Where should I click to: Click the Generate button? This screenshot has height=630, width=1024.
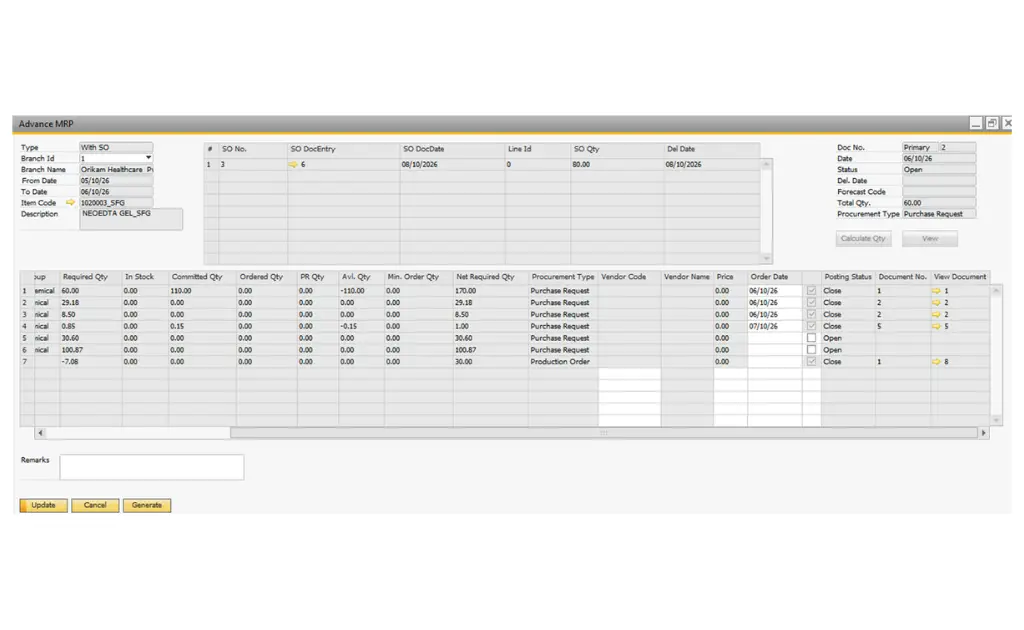pyautogui.click(x=147, y=505)
